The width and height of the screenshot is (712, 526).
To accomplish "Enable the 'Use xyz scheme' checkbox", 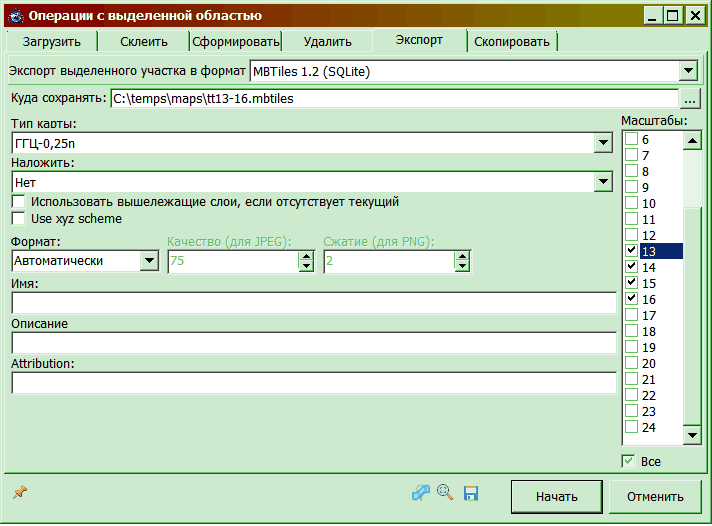I will click(x=18, y=218).
